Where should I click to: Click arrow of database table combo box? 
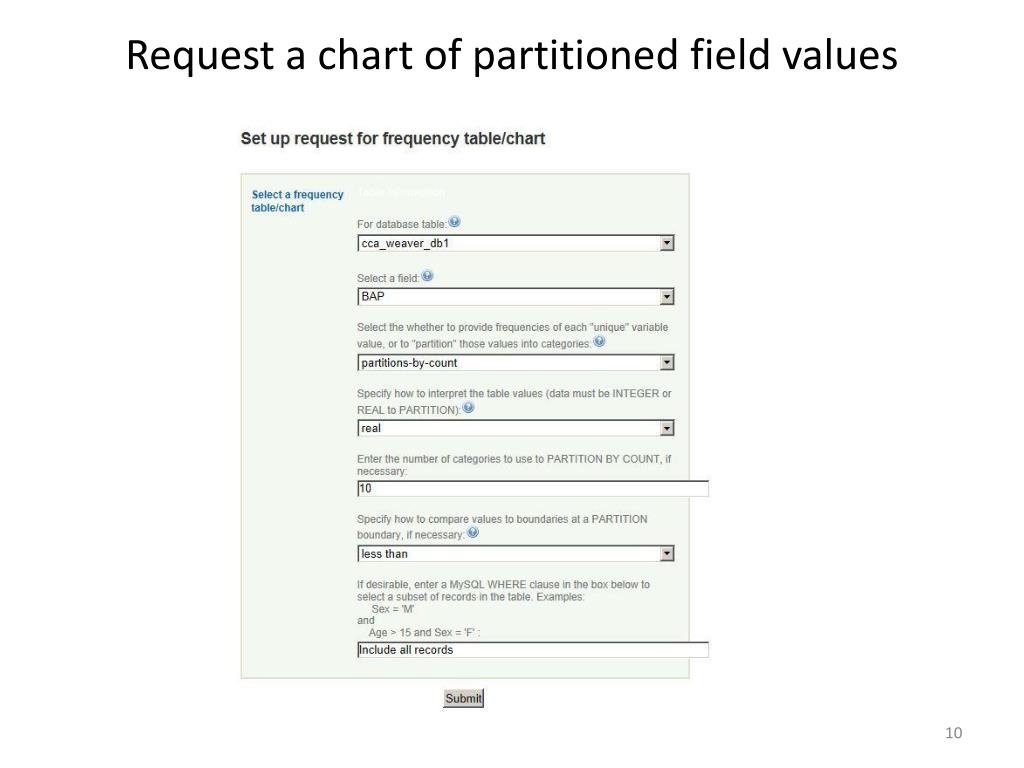click(666, 244)
